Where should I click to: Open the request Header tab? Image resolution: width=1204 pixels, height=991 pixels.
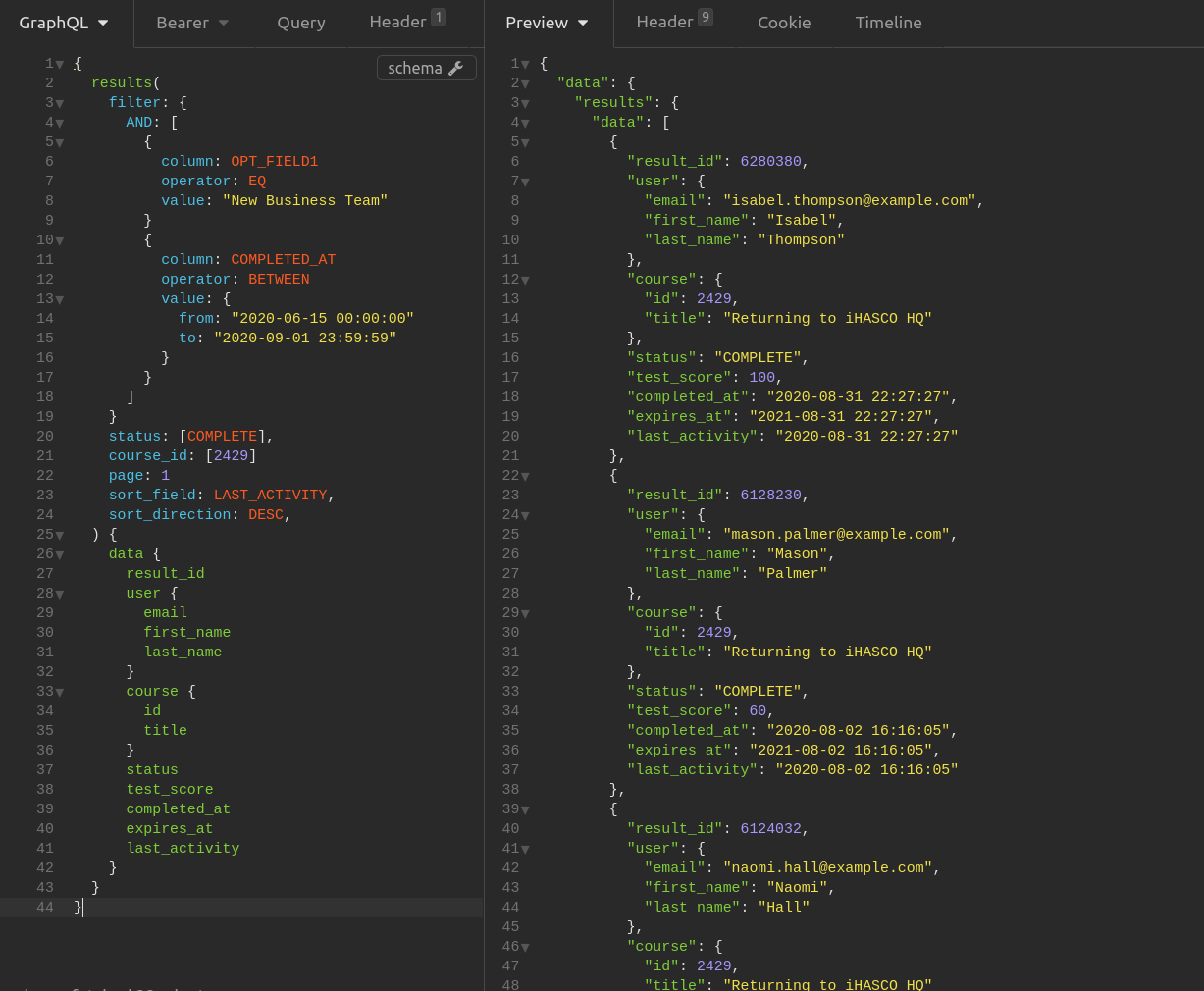click(x=407, y=22)
